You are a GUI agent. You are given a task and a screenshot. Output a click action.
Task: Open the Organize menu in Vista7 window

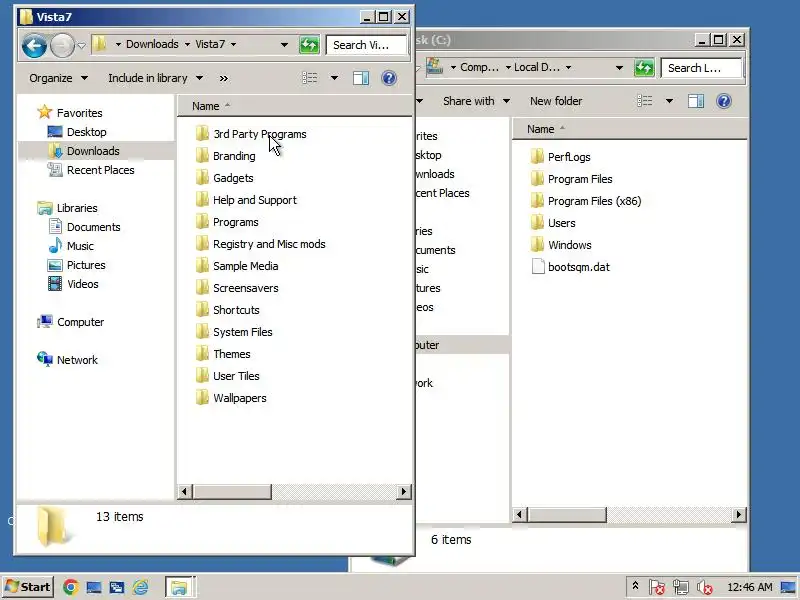click(x=58, y=78)
